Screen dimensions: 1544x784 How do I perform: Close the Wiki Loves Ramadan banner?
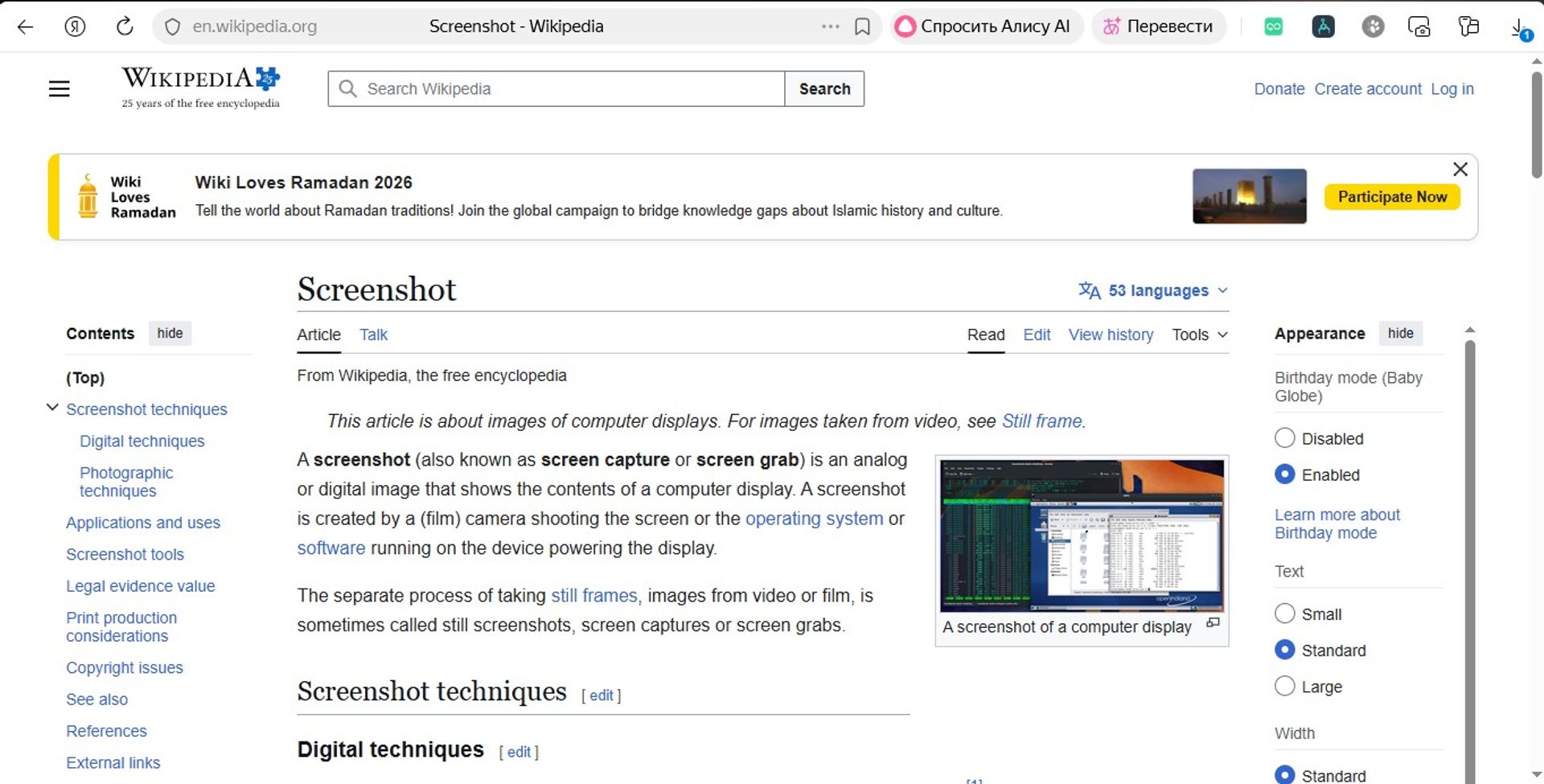[1460, 169]
